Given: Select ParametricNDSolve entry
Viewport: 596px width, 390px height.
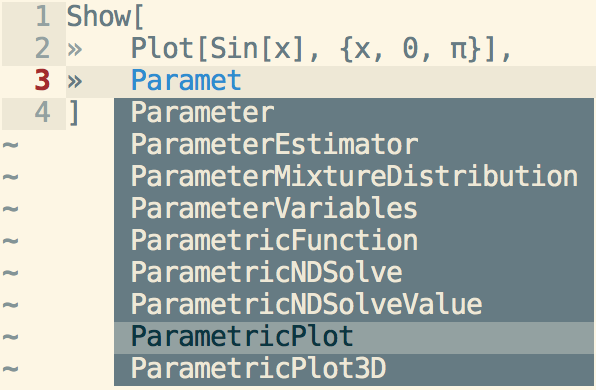Looking at the screenshot, I should 354,273.
